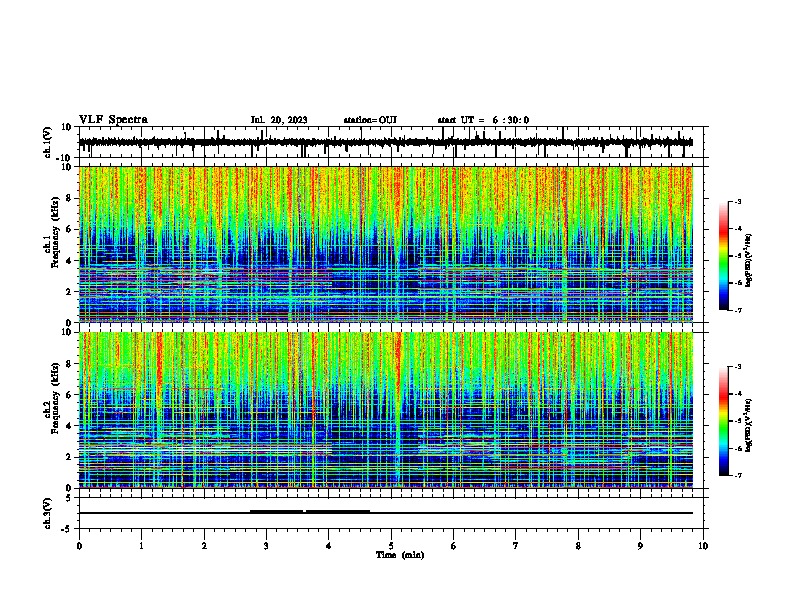
Task: Click time axis tick label "0"
Action: coord(79,546)
